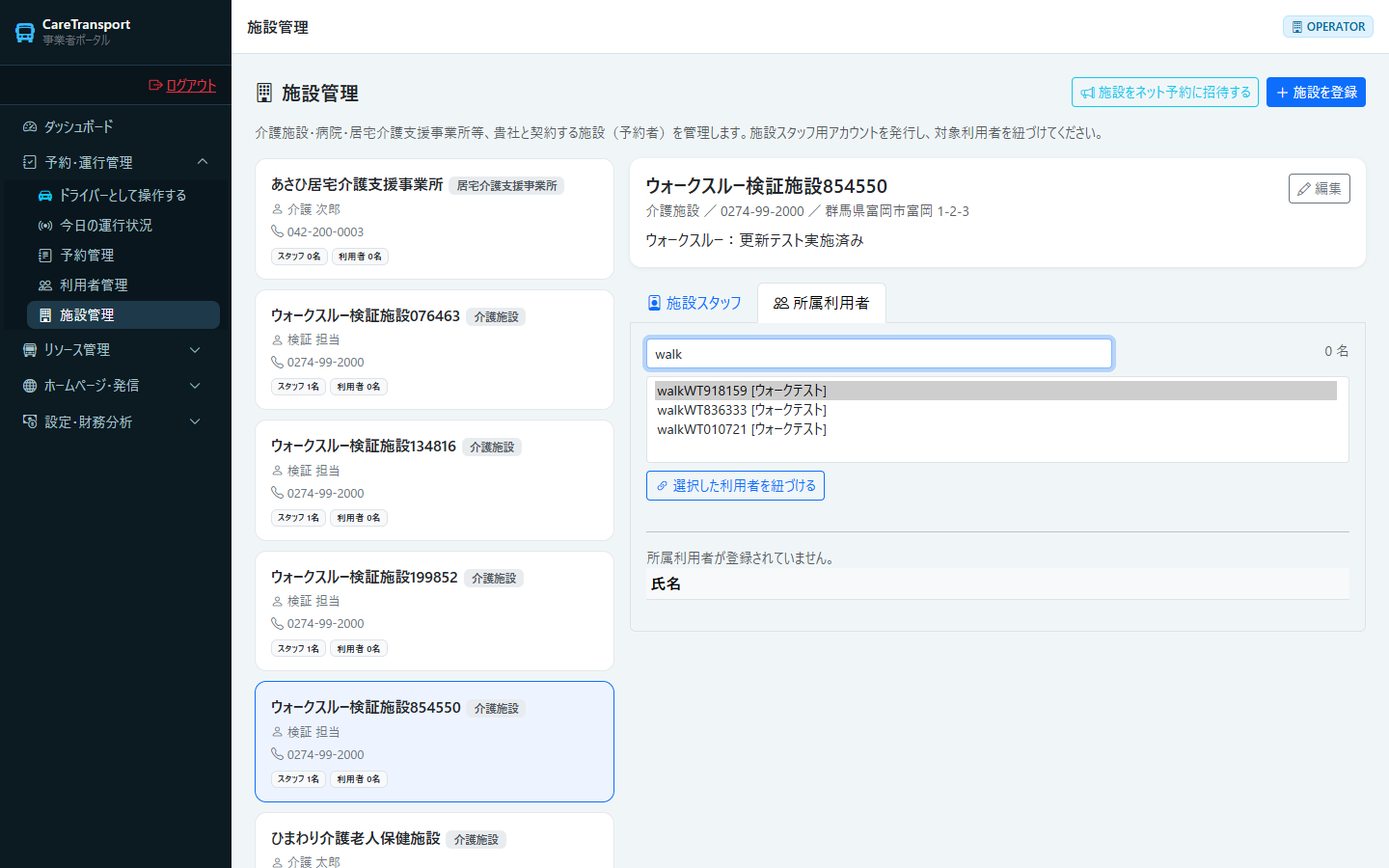Click 施設をネット予約に招待する button
This screenshot has width=1389, height=868.
[x=1165, y=93]
